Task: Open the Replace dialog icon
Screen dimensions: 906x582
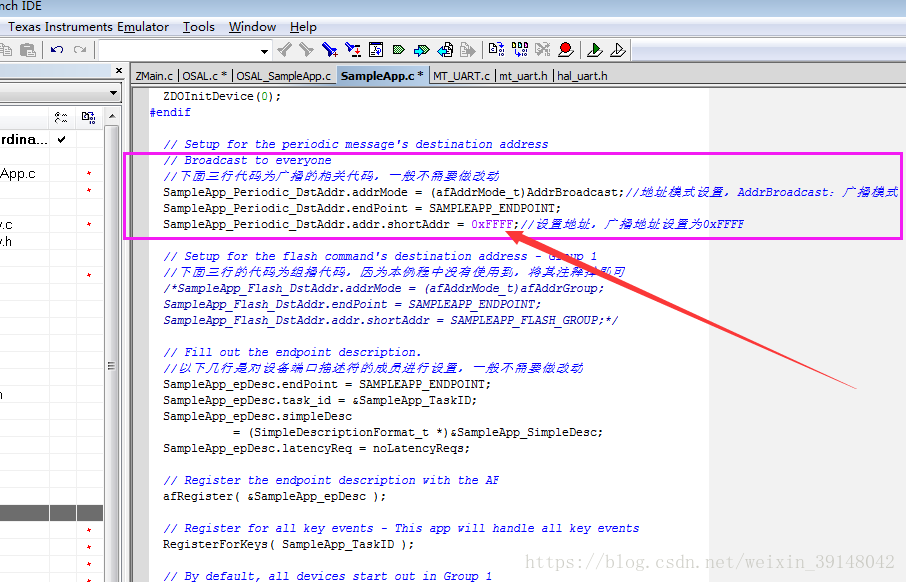Action: point(352,50)
